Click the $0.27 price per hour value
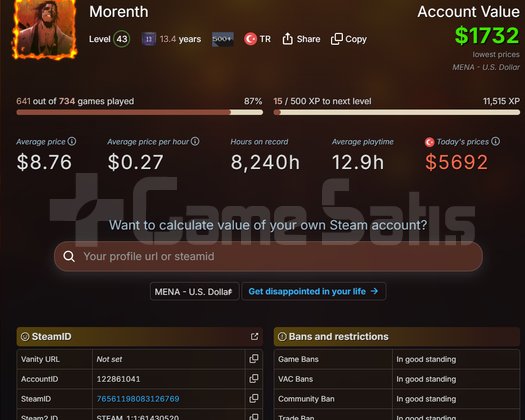The width and height of the screenshot is (525, 420). tap(136, 162)
